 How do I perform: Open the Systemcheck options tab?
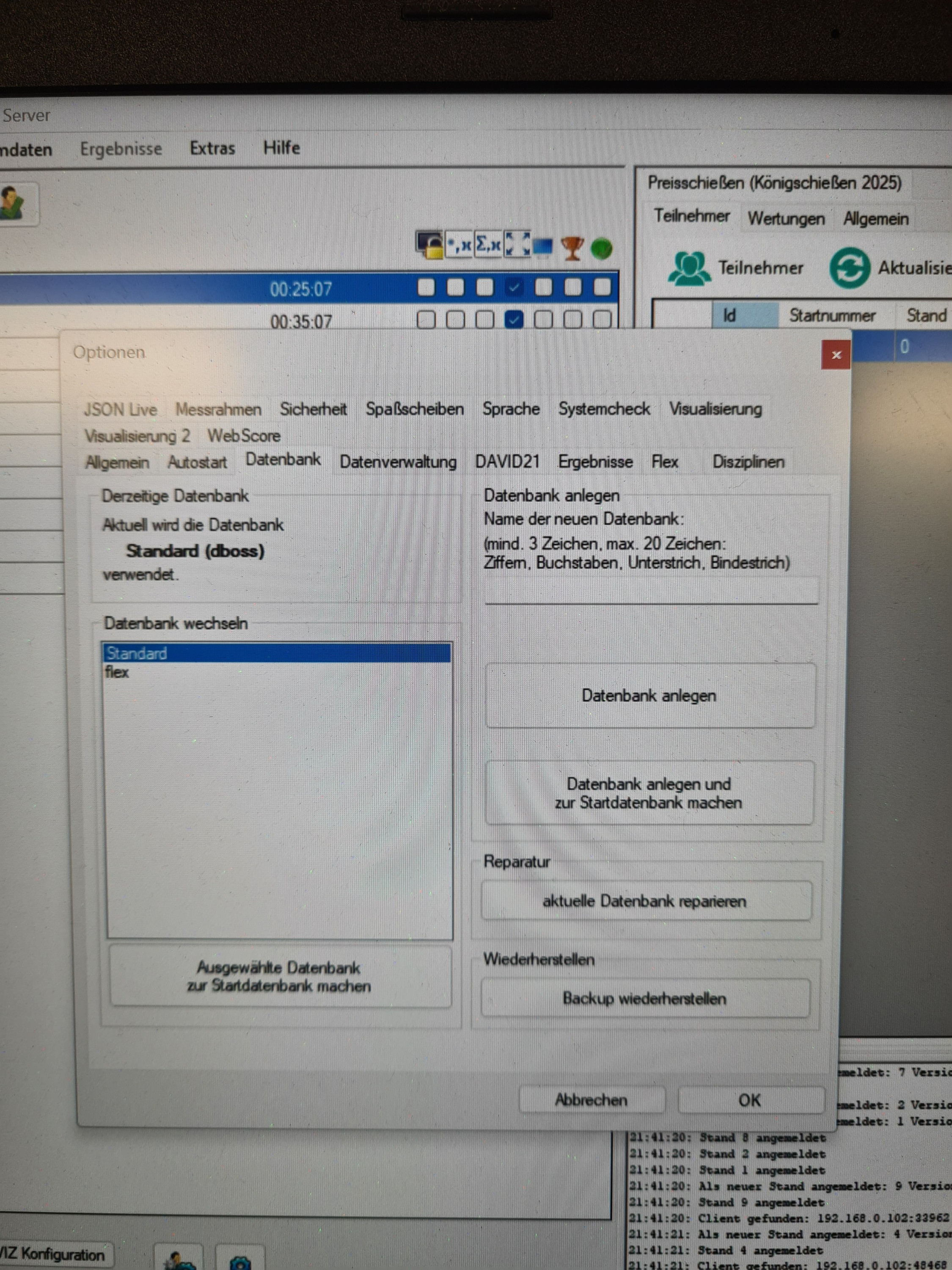pos(604,409)
